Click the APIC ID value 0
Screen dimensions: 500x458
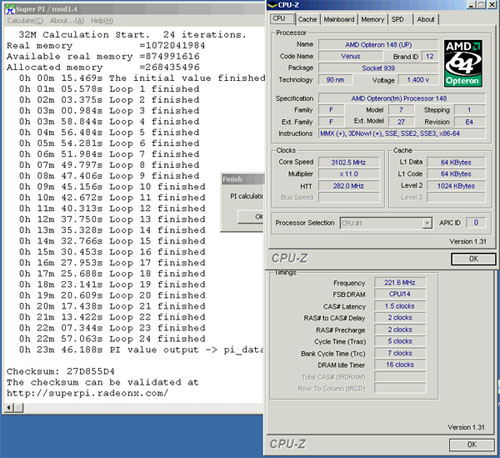pyautogui.click(x=476, y=222)
